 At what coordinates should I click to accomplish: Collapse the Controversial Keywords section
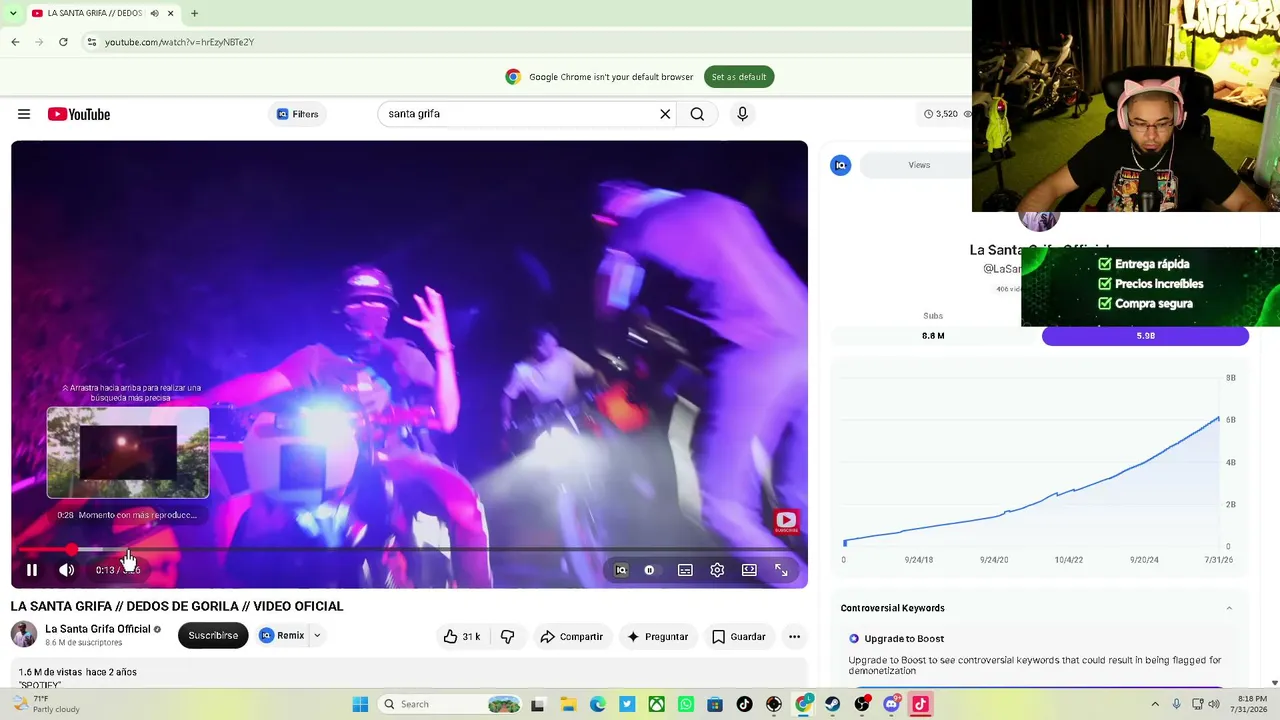point(1229,608)
